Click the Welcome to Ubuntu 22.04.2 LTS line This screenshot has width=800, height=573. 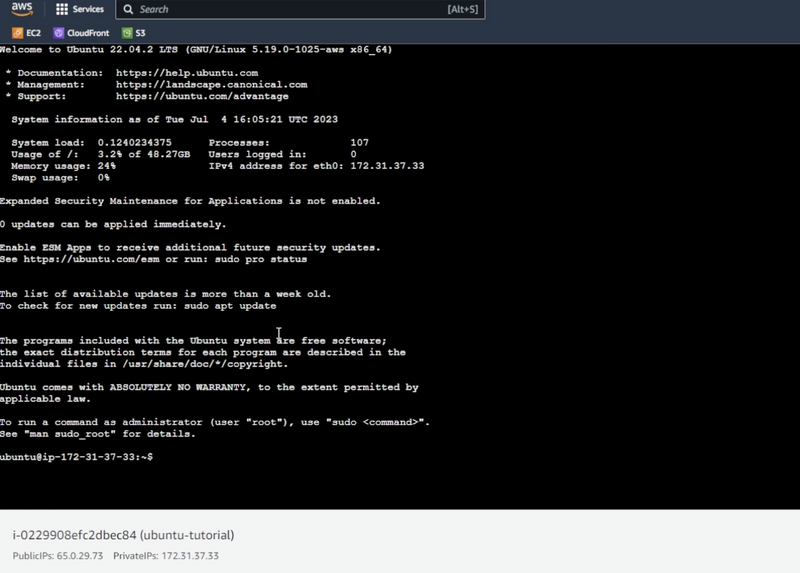click(x=196, y=49)
